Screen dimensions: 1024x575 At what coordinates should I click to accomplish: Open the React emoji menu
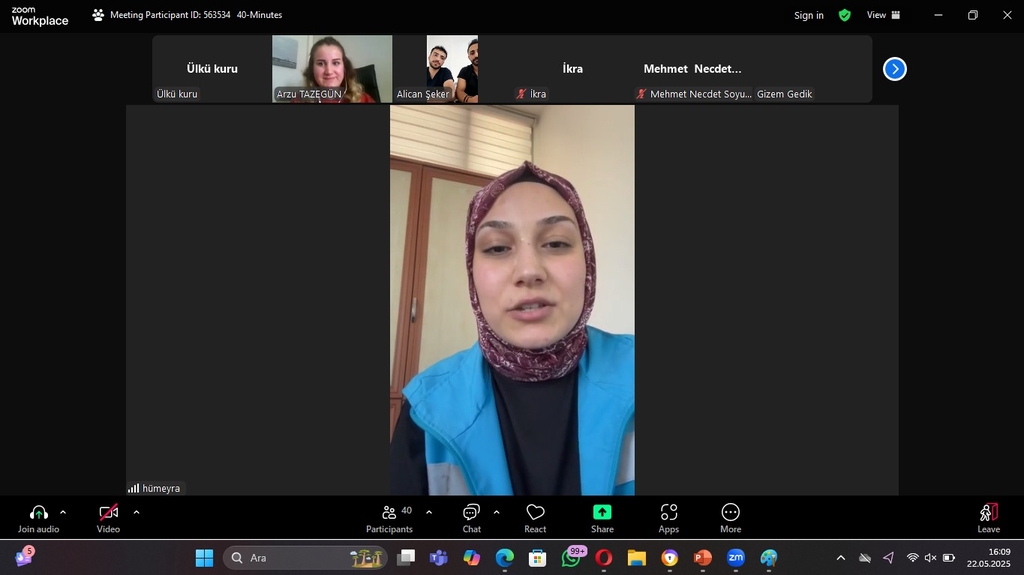(x=535, y=517)
